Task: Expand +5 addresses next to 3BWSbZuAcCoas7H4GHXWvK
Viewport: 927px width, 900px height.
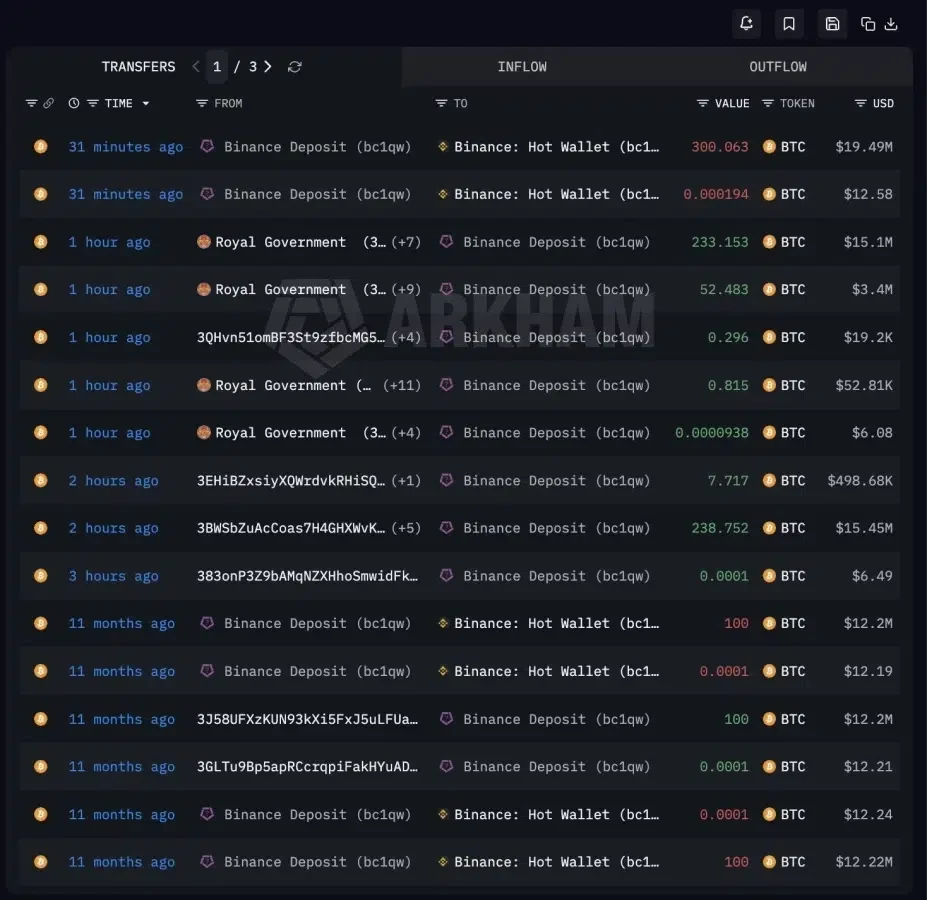Action: tap(406, 528)
